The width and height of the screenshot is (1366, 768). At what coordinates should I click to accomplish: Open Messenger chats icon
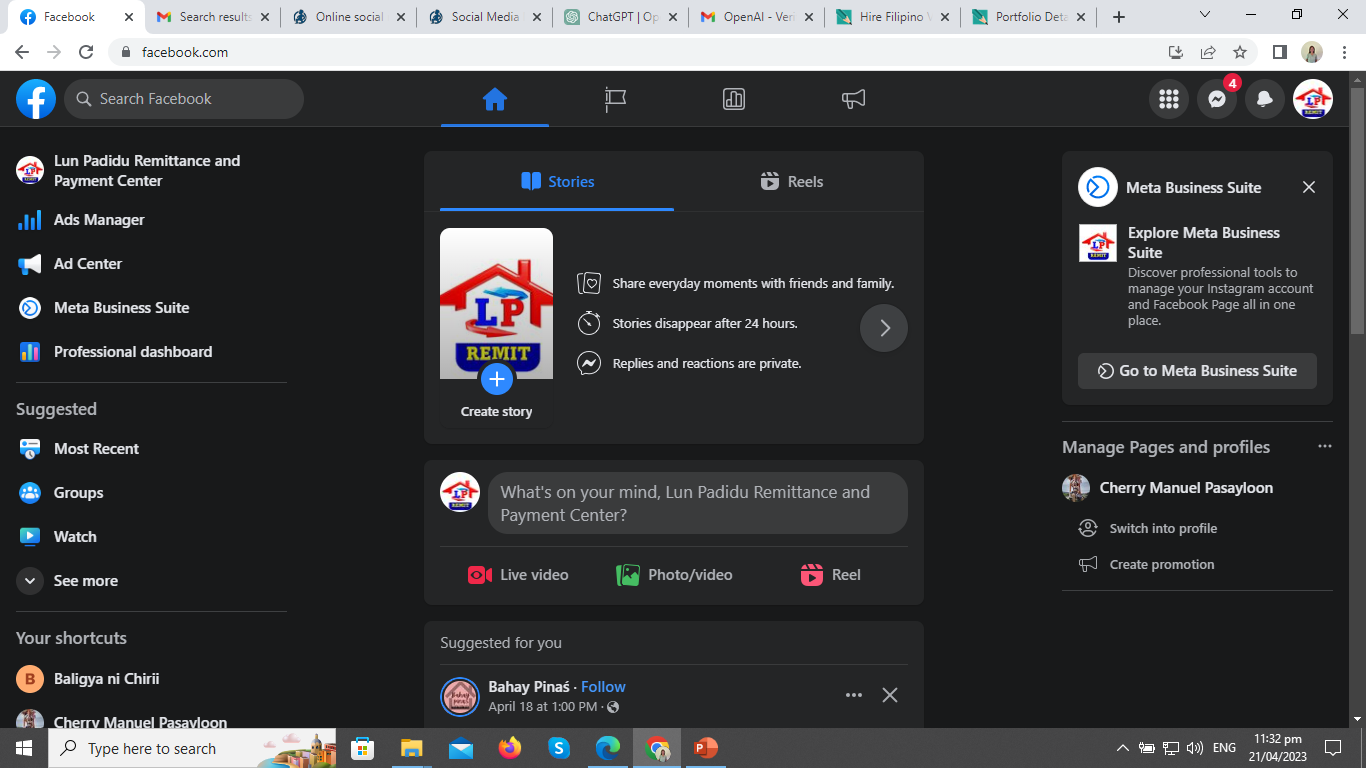(x=1217, y=99)
